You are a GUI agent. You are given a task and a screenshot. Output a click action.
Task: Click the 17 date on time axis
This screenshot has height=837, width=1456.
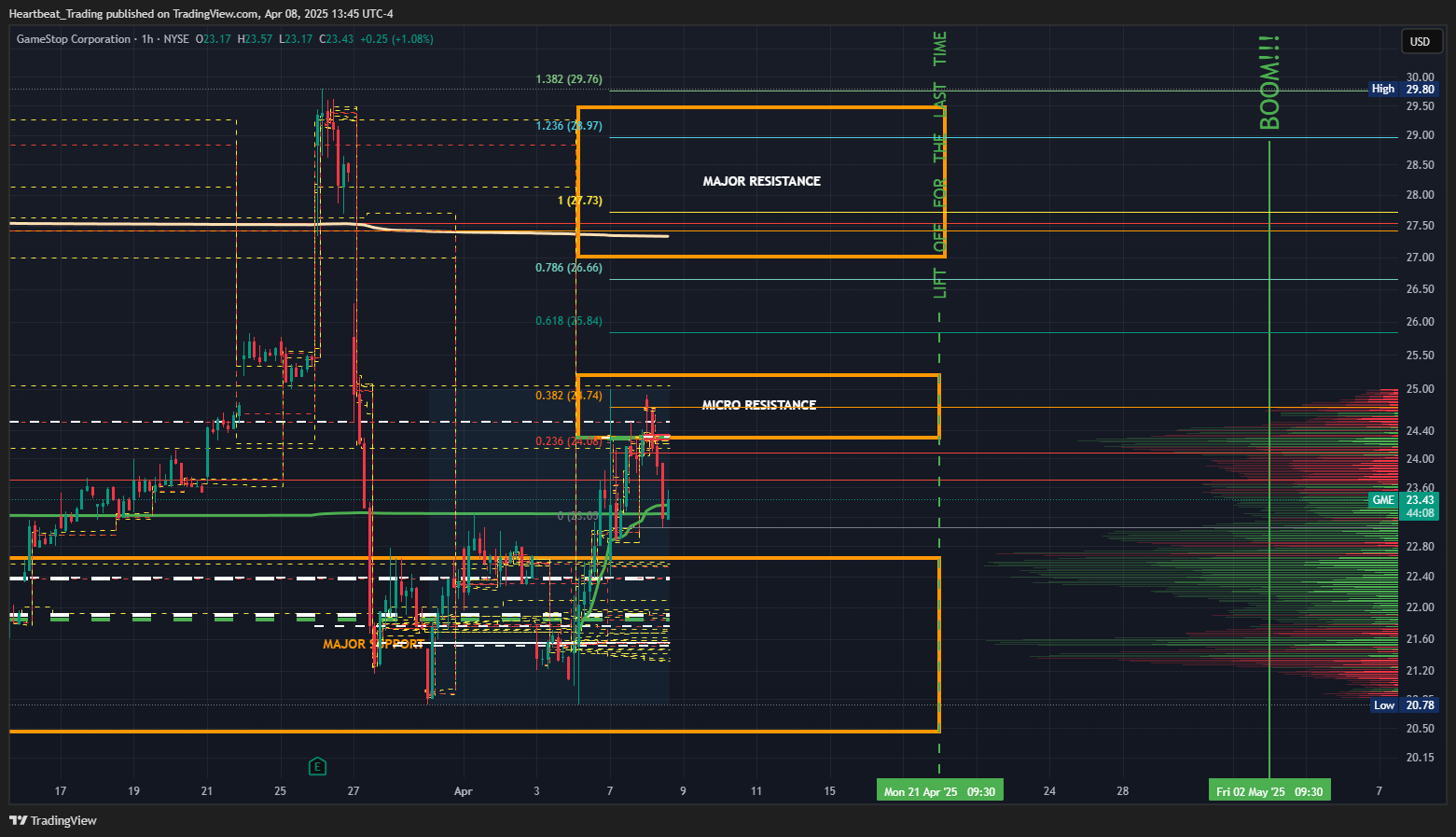pos(61,791)
